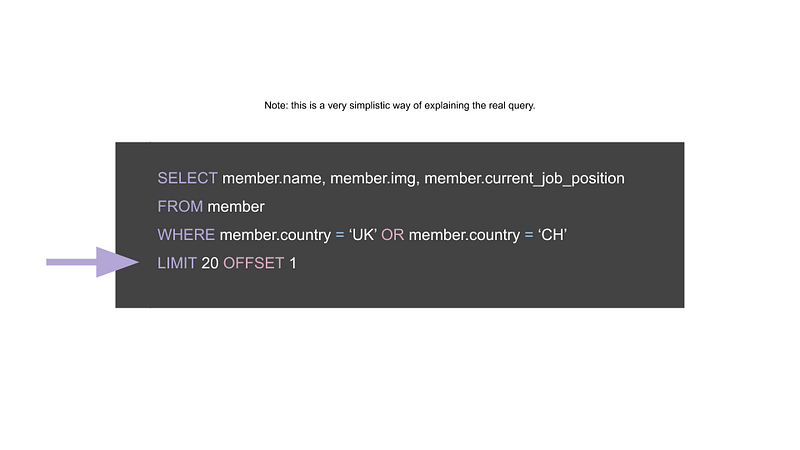This screenshot has width=800, height=450.
Task: Click the 'UK' string value
Action: [363, 235]
